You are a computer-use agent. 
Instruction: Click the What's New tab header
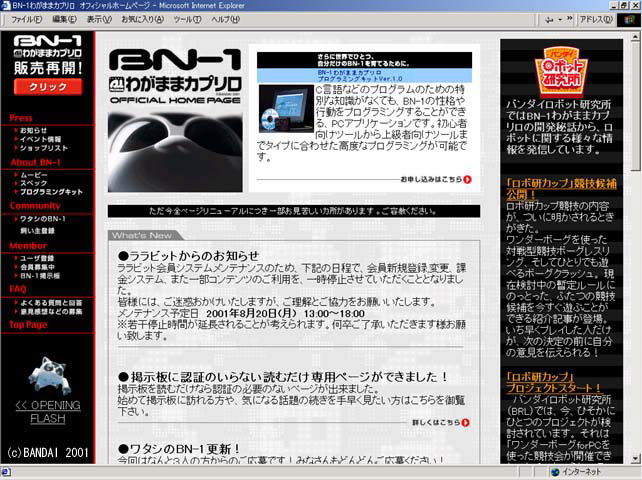click(x=145, y=235)
